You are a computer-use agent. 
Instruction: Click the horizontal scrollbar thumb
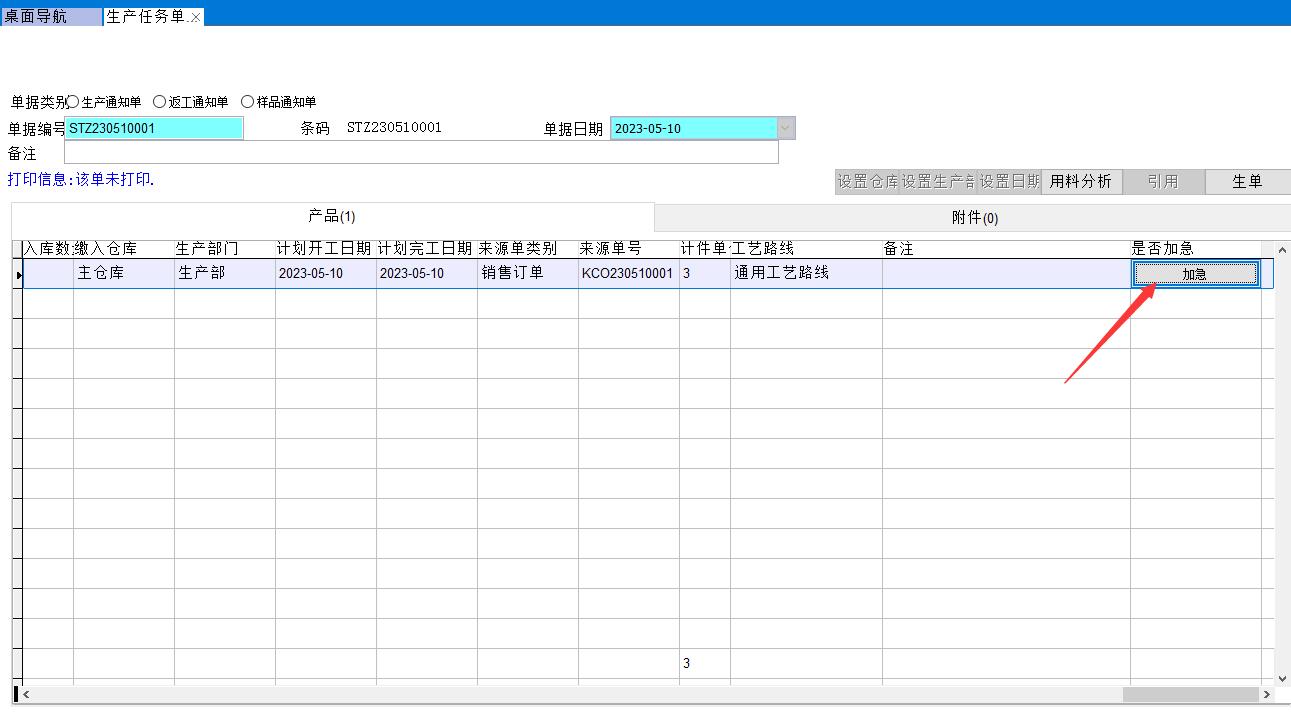pyautogui.click(x=1189, y=694)
